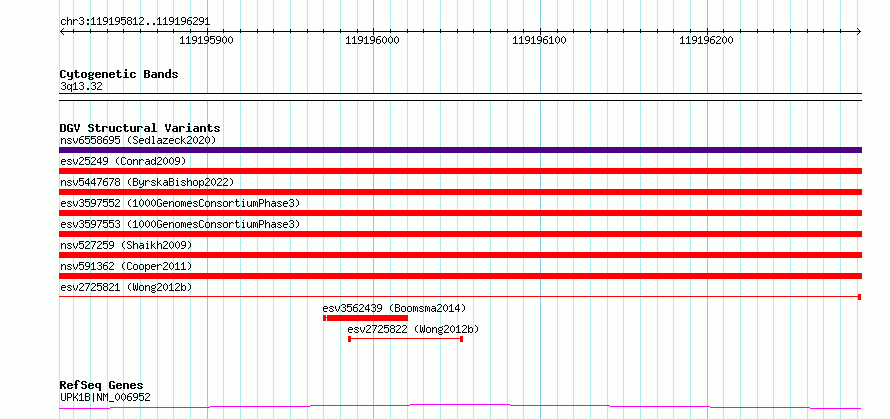The height and width of the screenshot is (419, 890).
Task: Click the 119196200 ruler position
Action: click(706, 40)
